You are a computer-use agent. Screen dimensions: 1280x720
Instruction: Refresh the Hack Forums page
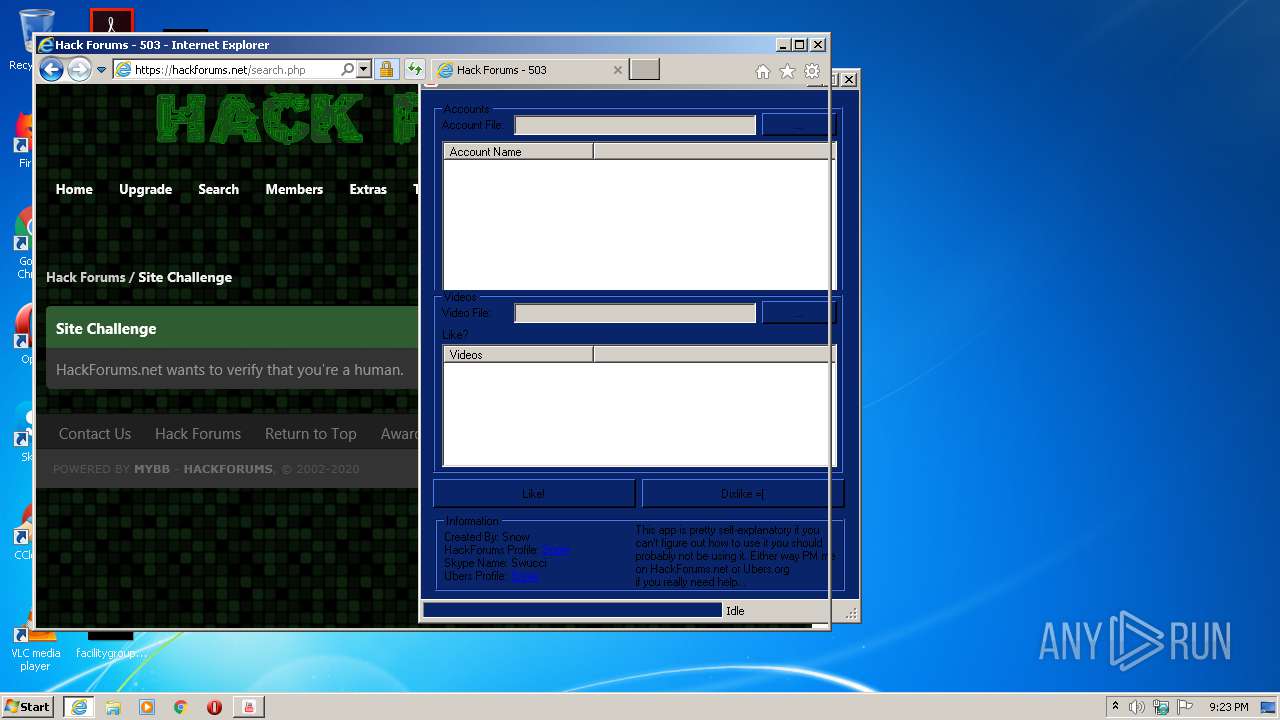[414, 70]
